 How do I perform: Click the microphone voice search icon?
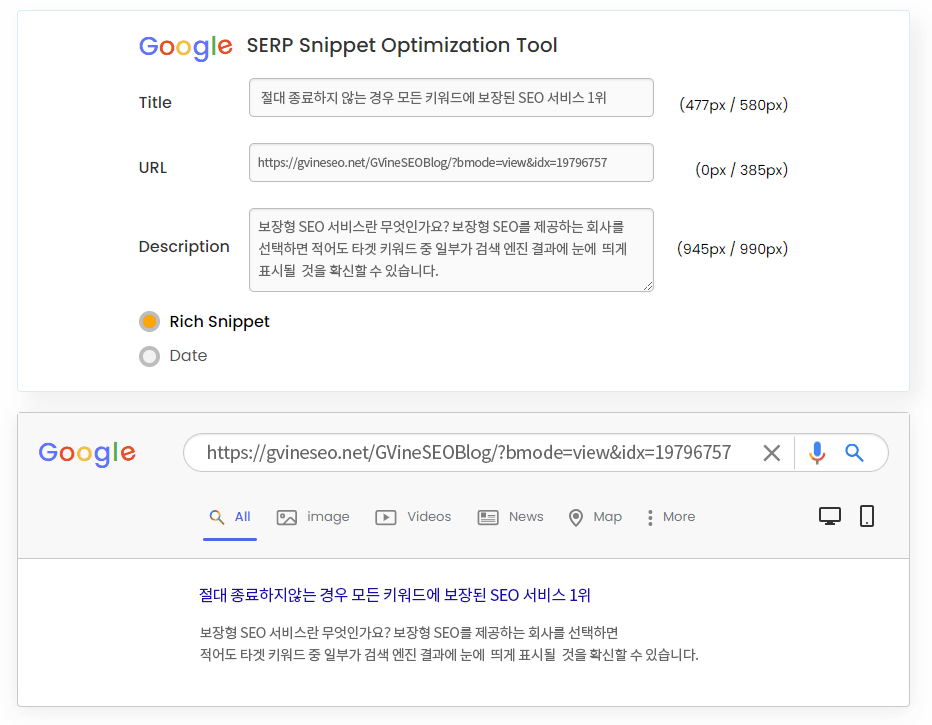pyautogui.click(x=817, y=453)
